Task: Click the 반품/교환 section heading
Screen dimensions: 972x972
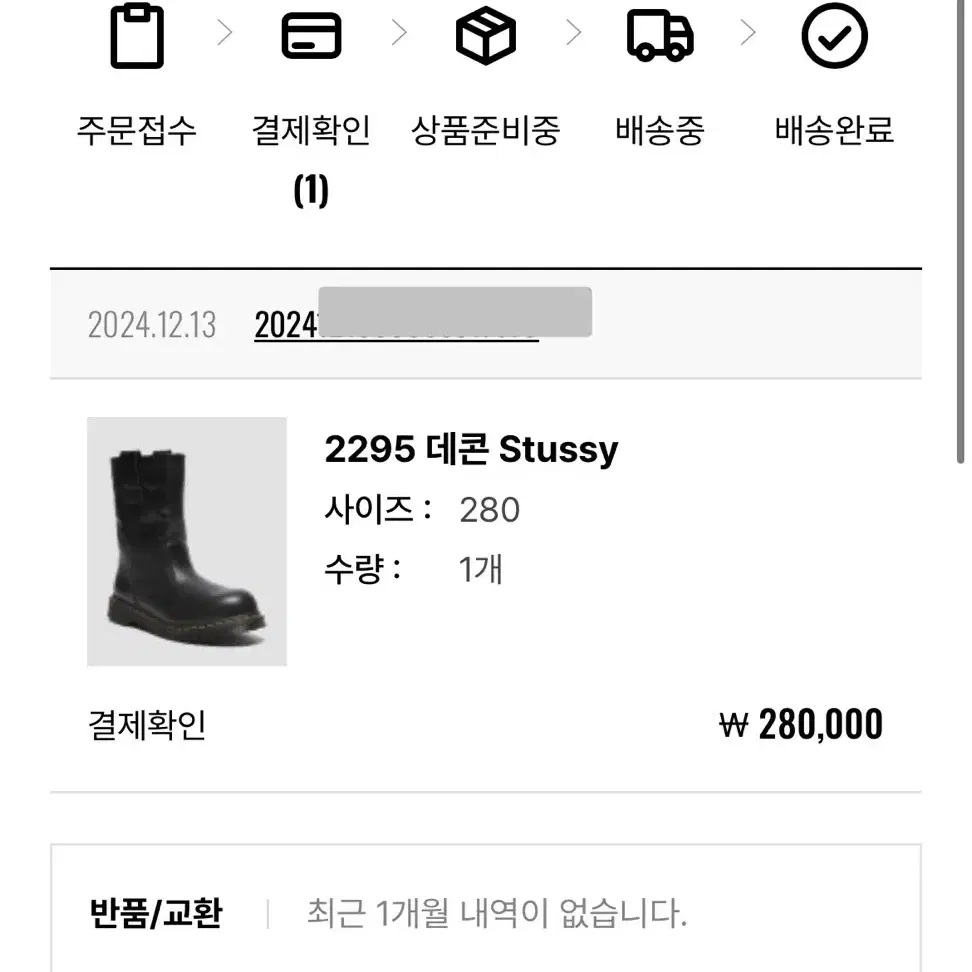Action: 156,913
